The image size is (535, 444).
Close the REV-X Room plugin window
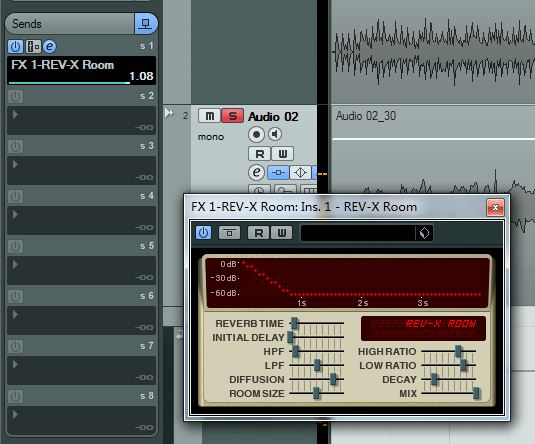(495, 207)
